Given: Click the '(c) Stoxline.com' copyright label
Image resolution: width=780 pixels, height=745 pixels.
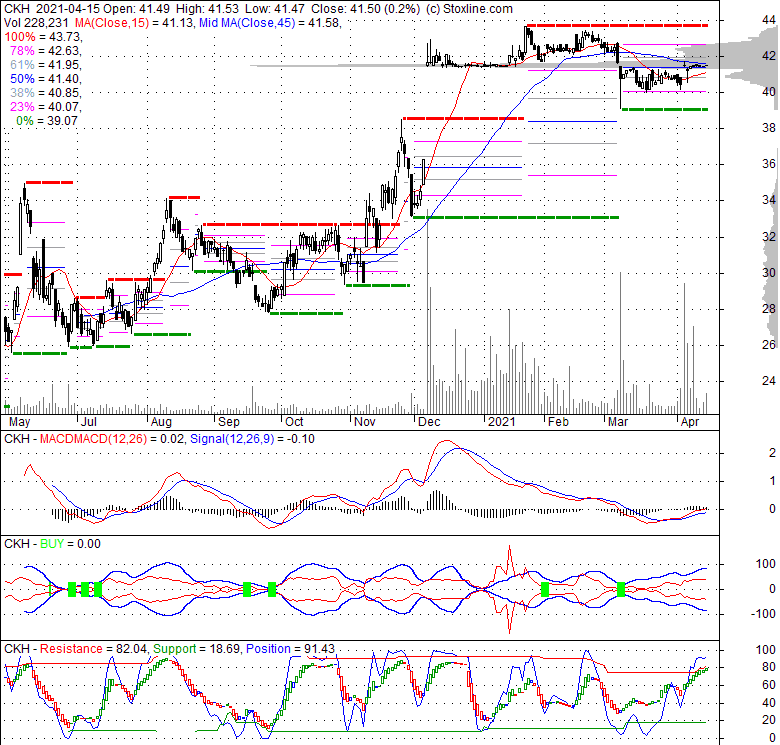Looking at the screenshot, I should [x=470, y=8].
